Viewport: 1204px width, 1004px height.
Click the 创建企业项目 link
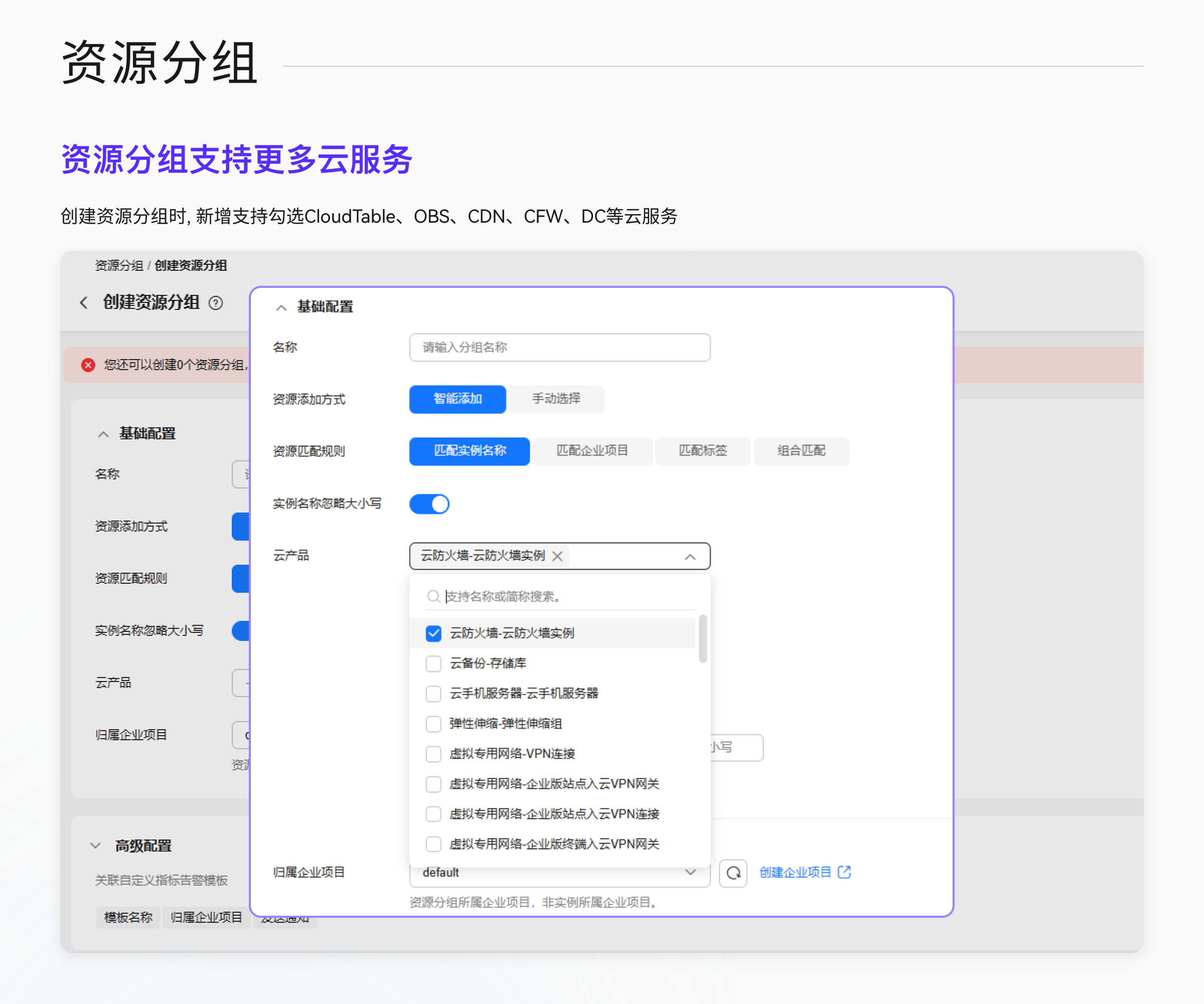(795, 872)
